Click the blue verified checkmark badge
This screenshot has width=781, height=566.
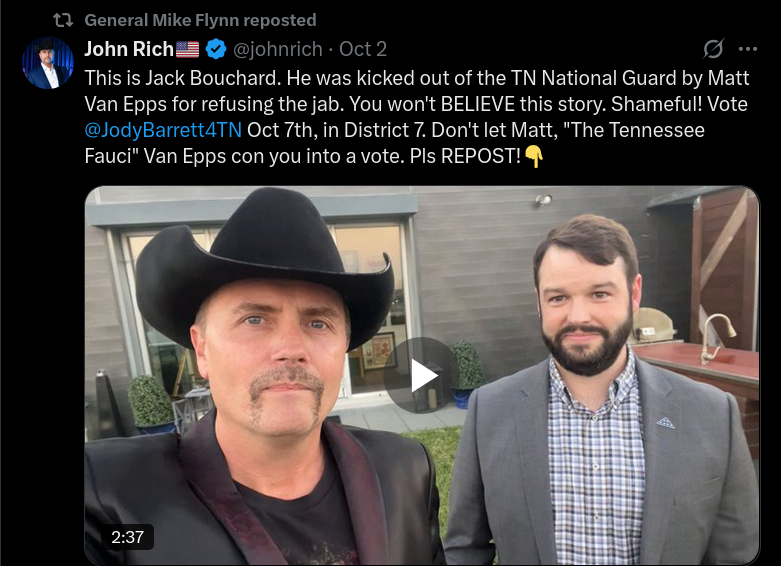[x=215, y=49]
